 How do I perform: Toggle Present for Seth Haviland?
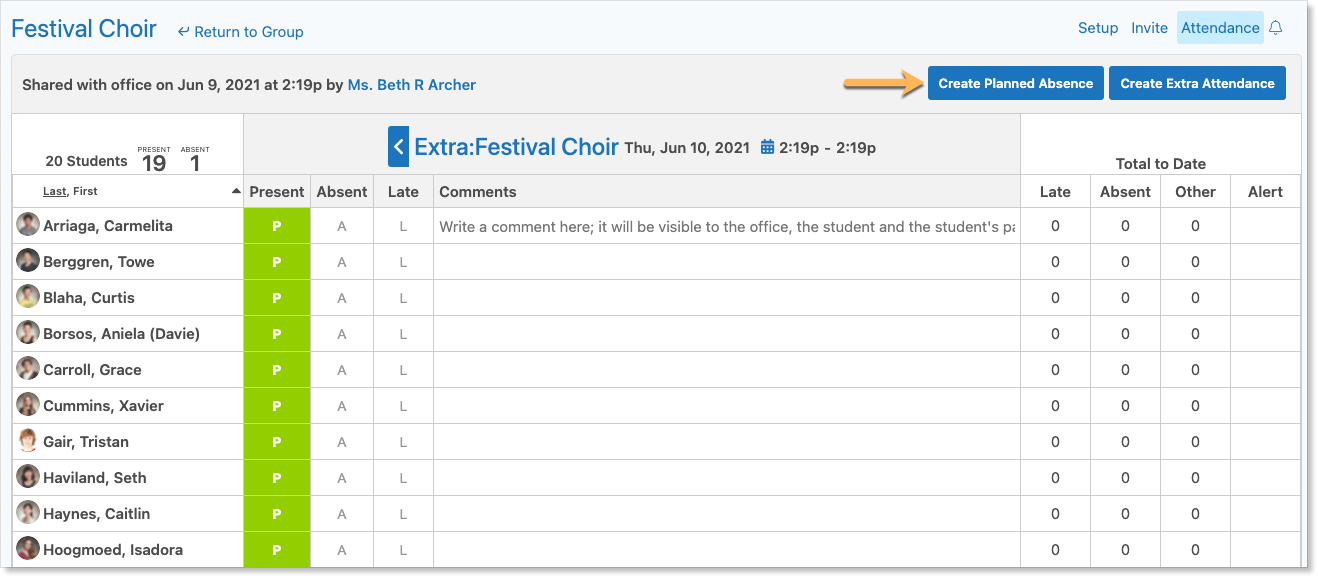click(277, 478)
